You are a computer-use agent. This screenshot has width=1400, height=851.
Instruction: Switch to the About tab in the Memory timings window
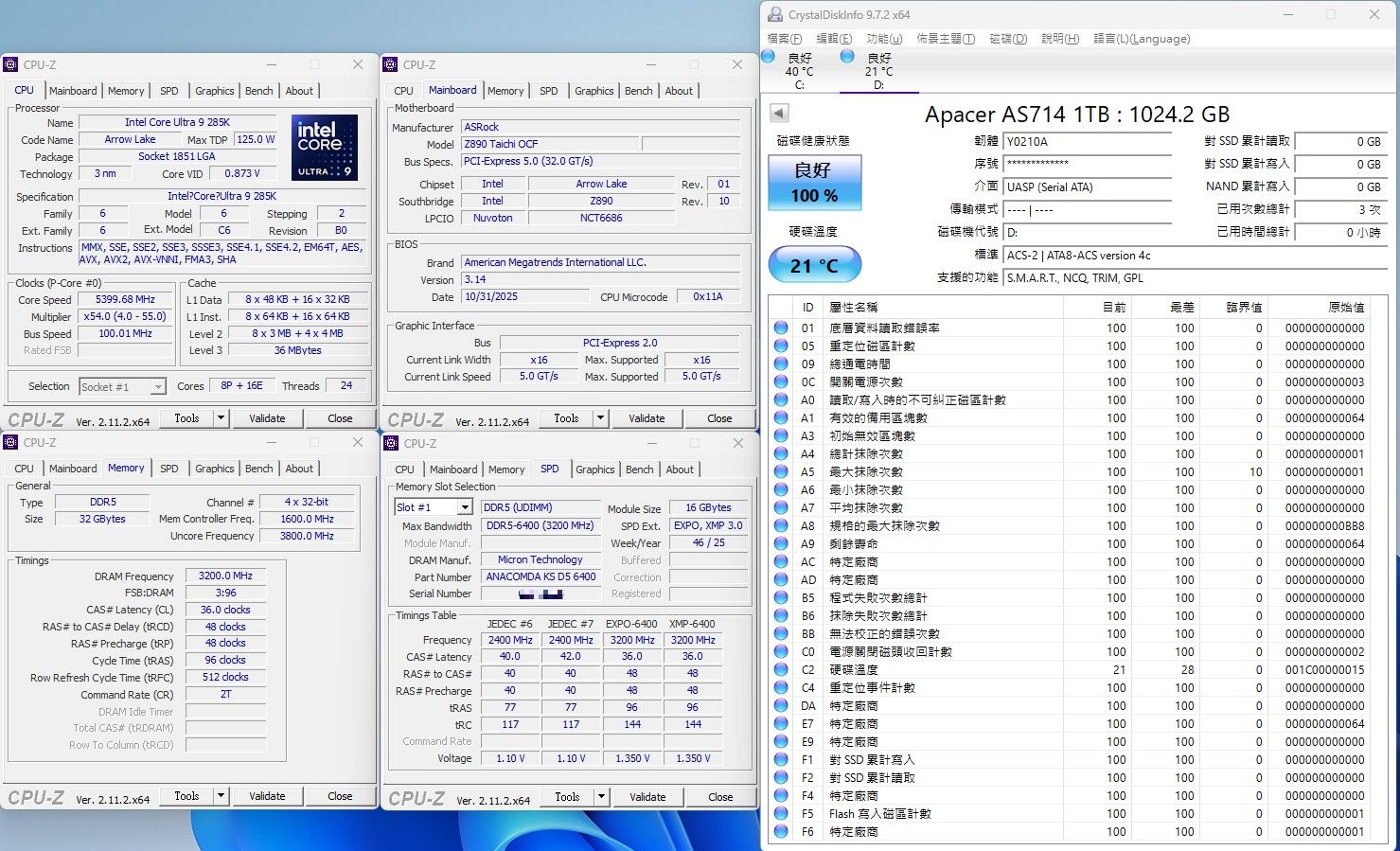click(x=299, y=469)
